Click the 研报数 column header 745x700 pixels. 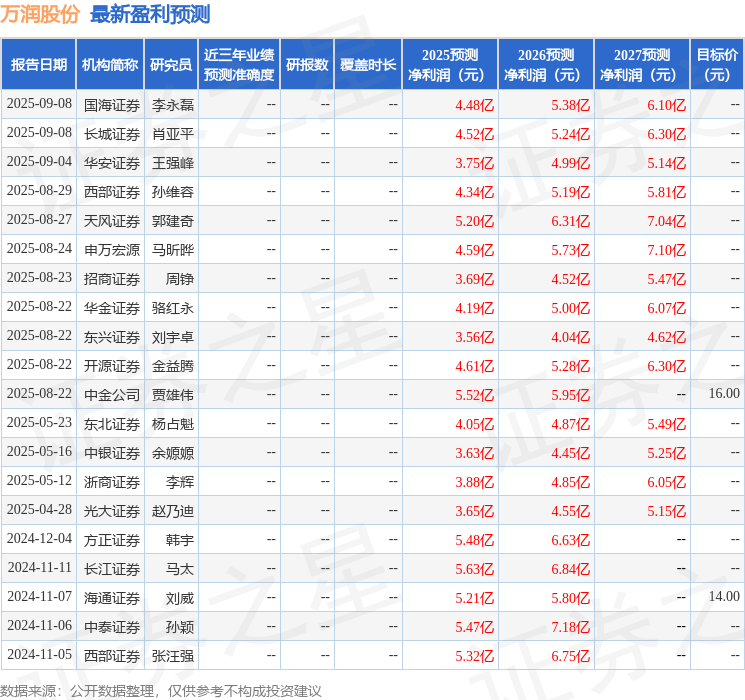(307, 65)
